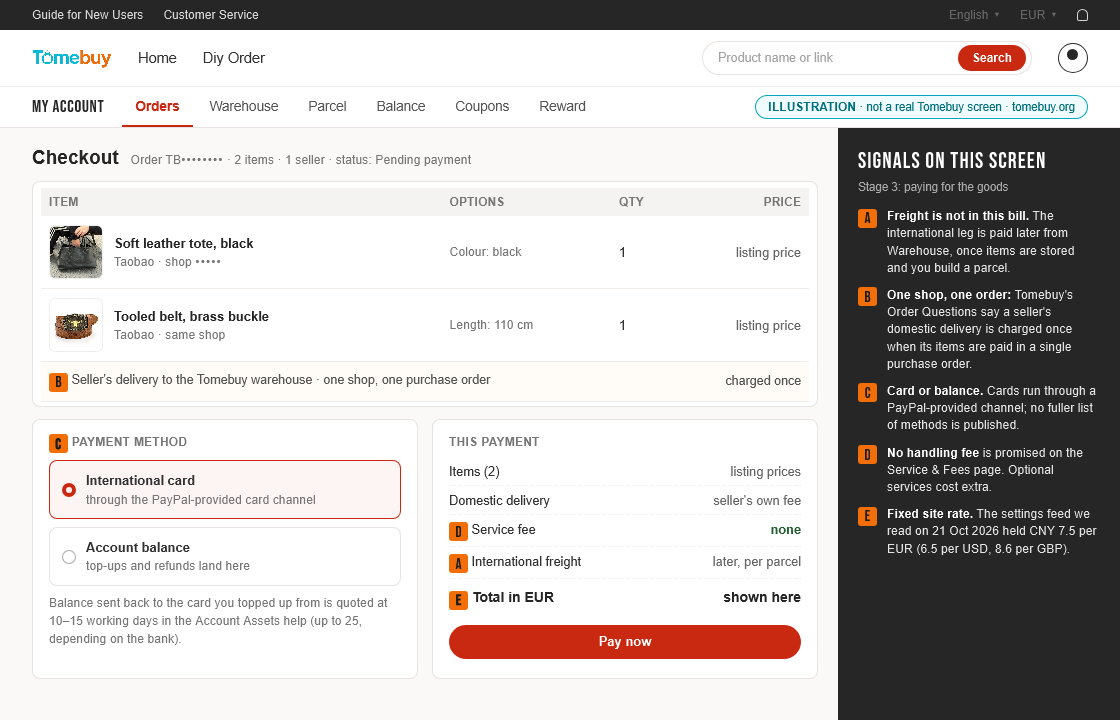The width and height of the screenshot is (1120, 720).
Task: Open the black leather tote thumbnail
Action: 76,252
